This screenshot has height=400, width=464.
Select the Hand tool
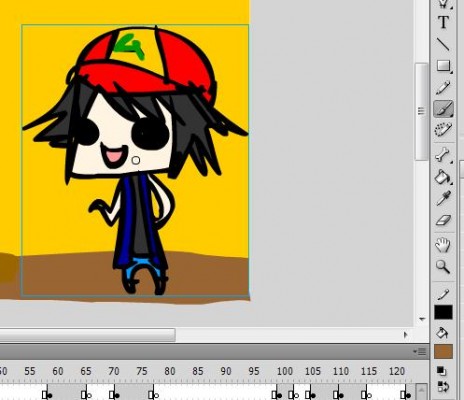point(443,245)
